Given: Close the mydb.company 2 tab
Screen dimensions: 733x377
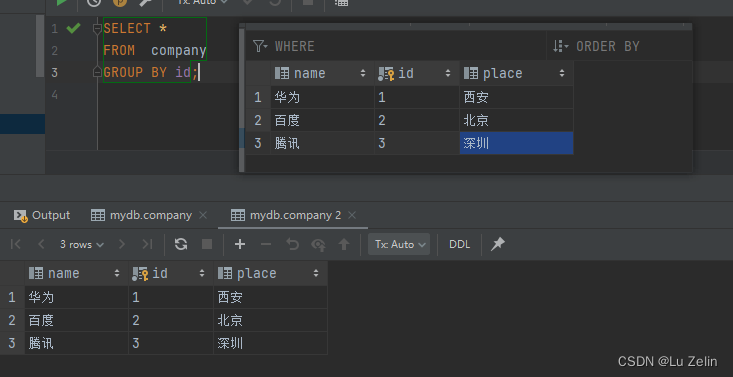Looking at the screenshot, I should (x=352, y=215).
